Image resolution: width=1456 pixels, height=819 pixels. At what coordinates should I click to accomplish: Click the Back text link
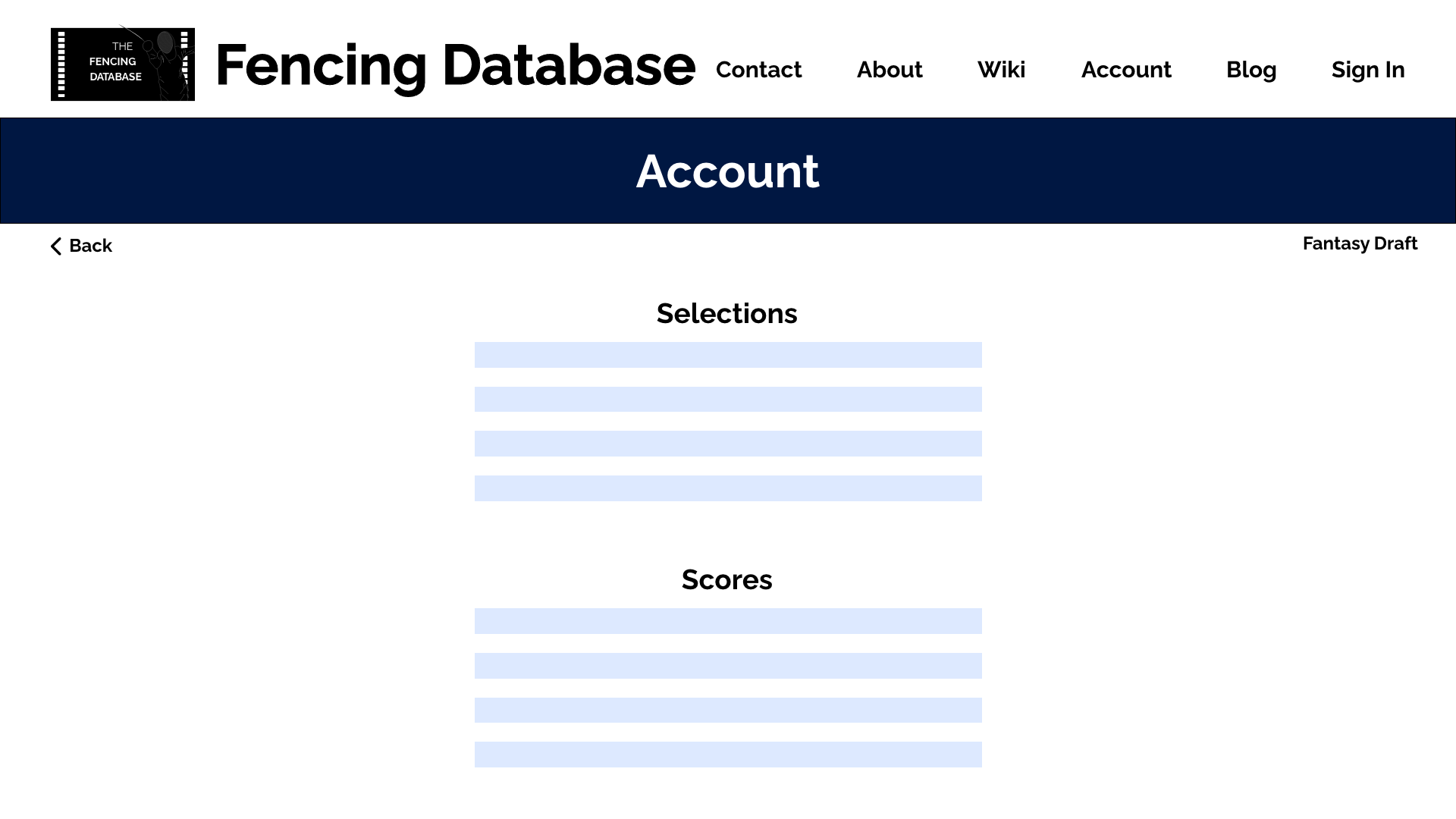[x=90, y=246]
